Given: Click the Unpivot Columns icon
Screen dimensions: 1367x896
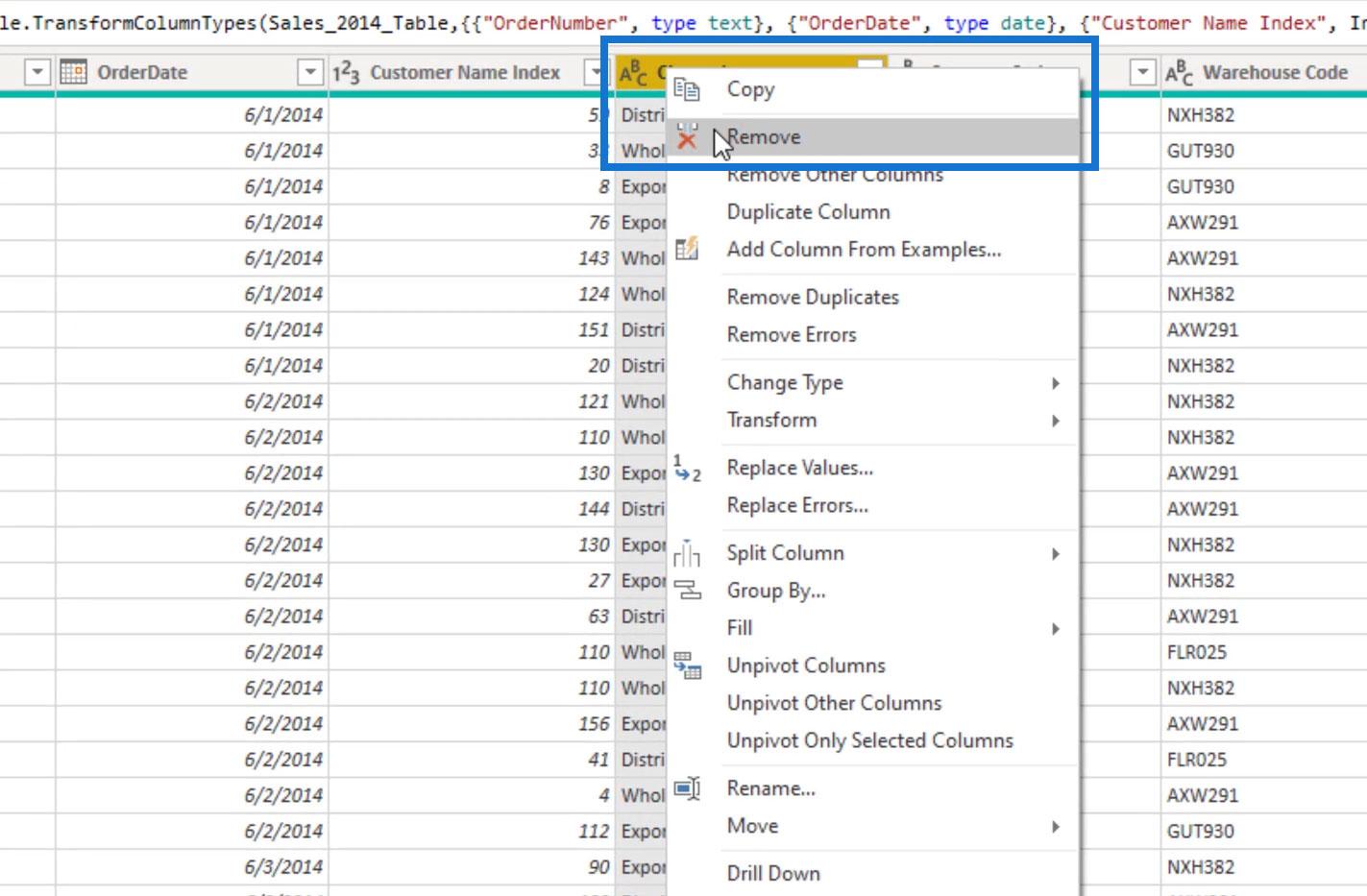Looking at the screenshot, I should pyautogui.click(x=687, y=665).
